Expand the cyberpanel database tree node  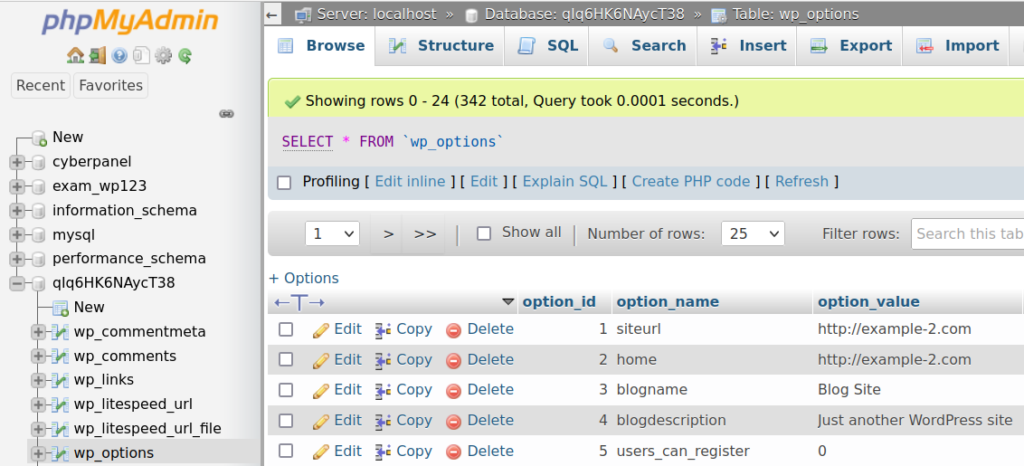[x=17, y=162]
